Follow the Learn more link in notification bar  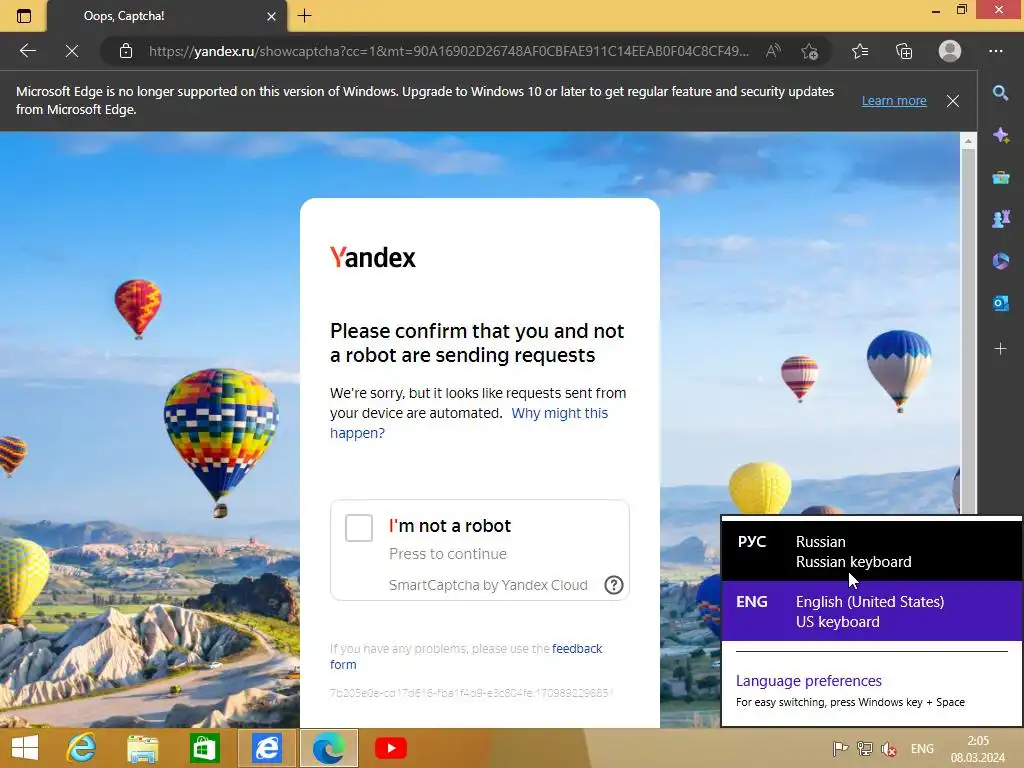coord(894,101)
